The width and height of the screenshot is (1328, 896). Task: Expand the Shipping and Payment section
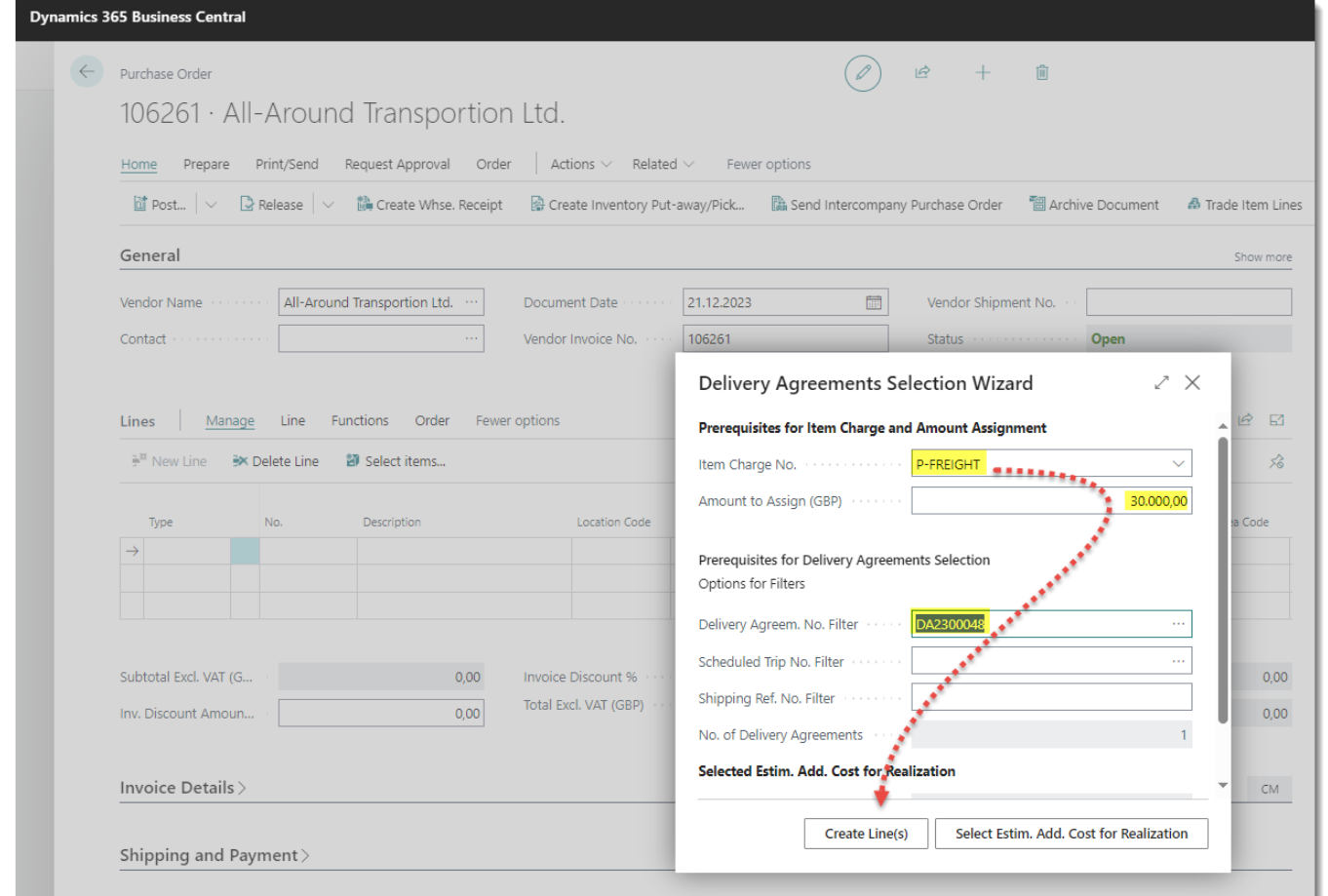(215, 855)
